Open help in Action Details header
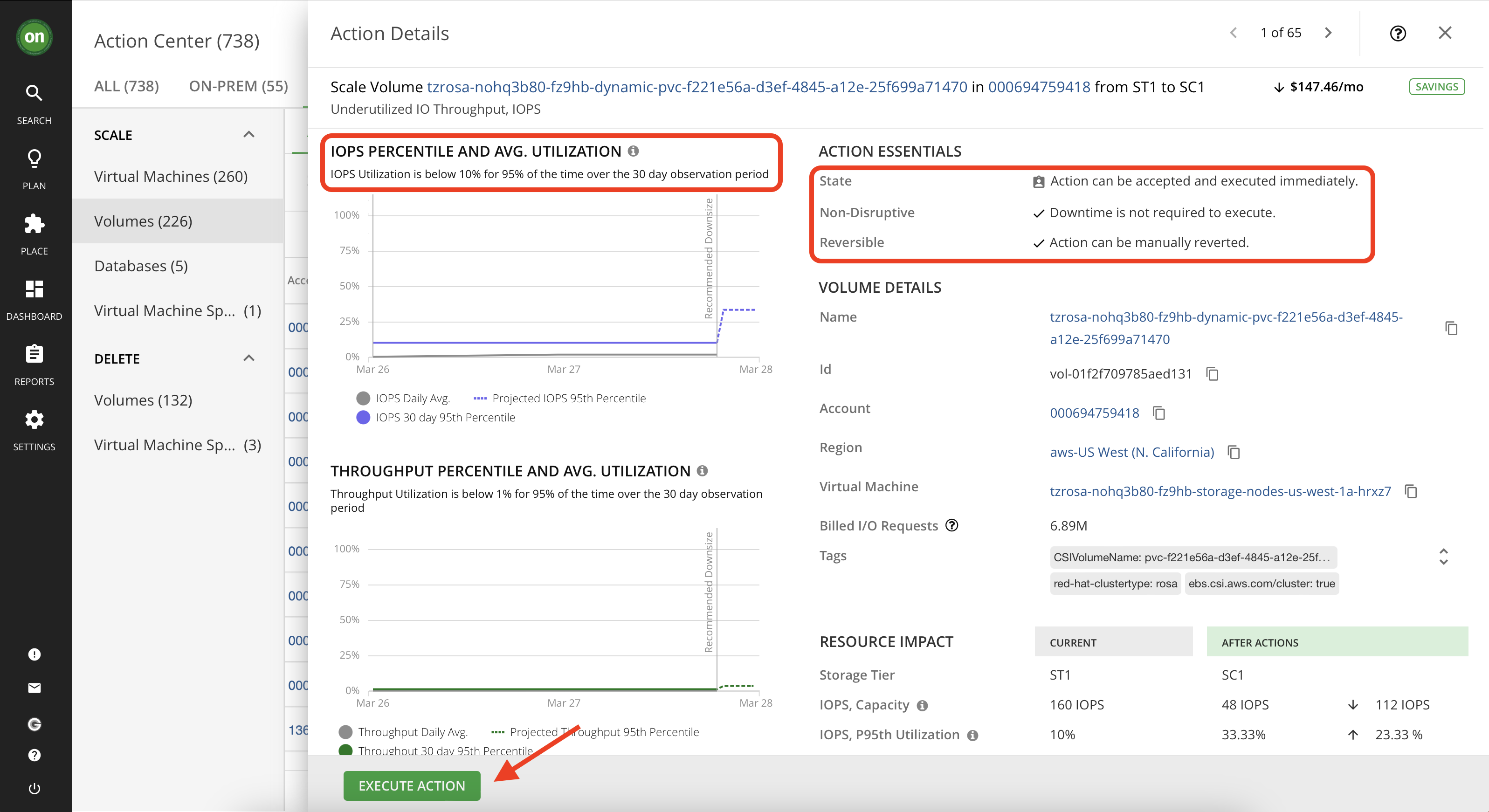Screen dimensions: 1489x812 point(1398,34)
